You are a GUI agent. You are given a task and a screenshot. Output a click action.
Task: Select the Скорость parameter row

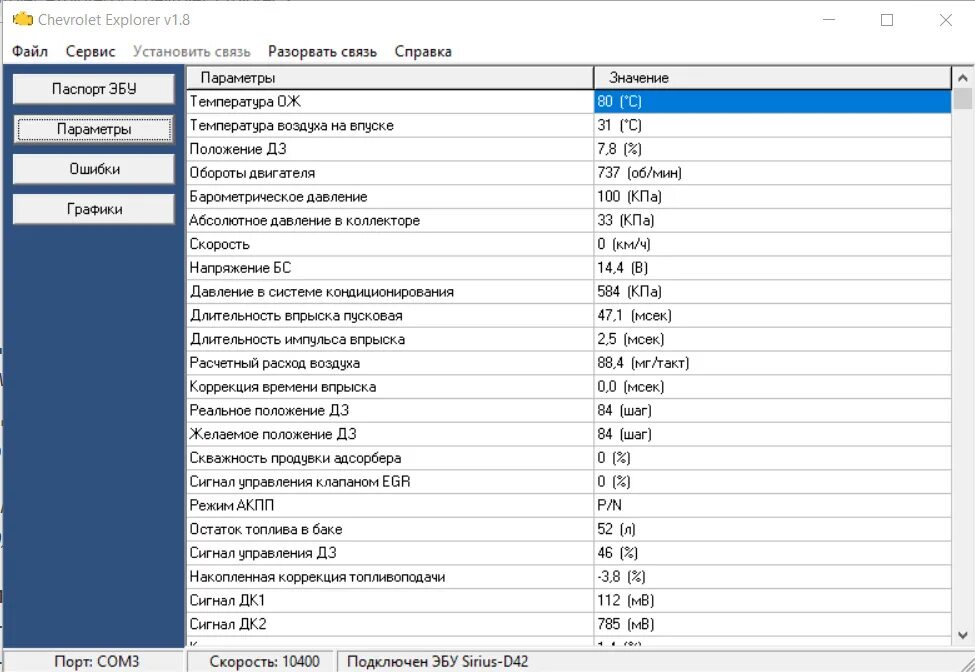[569, 244]
